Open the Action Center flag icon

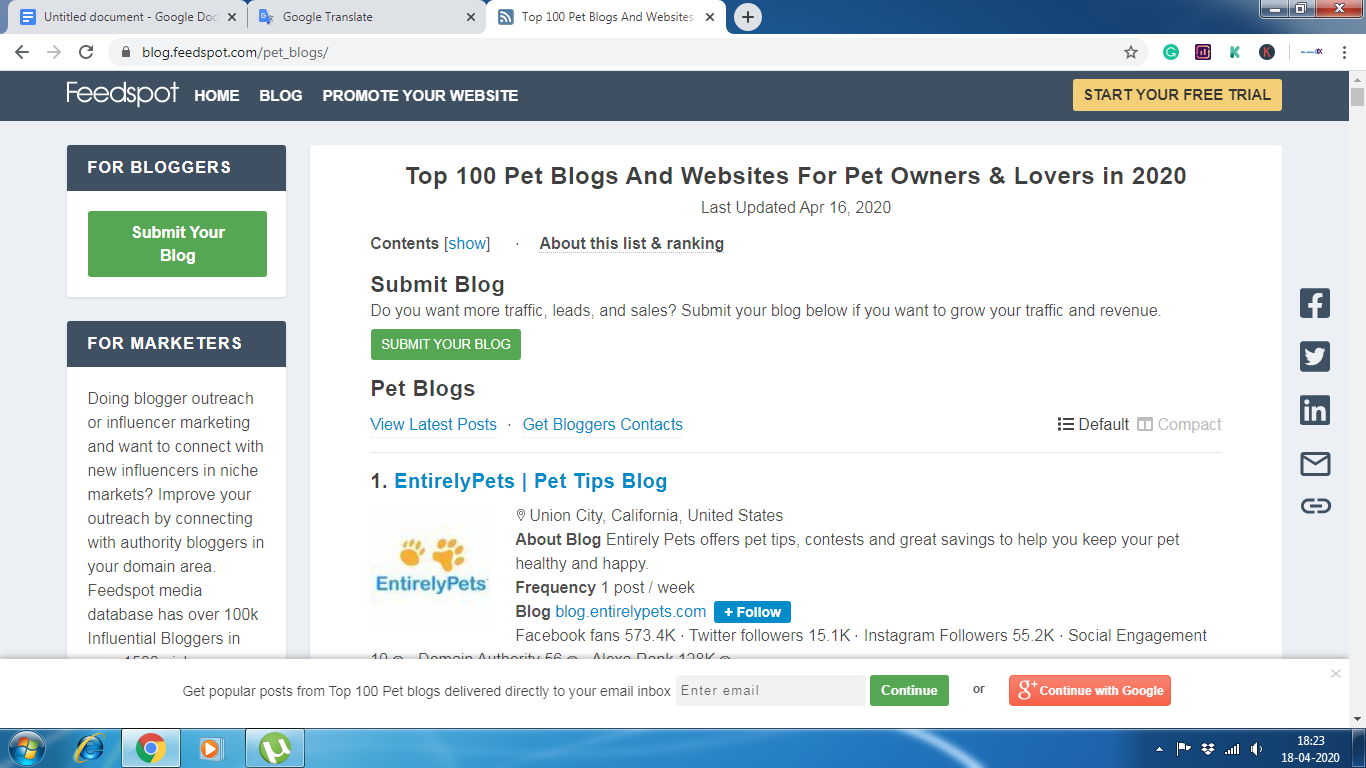coord(1184,748)
